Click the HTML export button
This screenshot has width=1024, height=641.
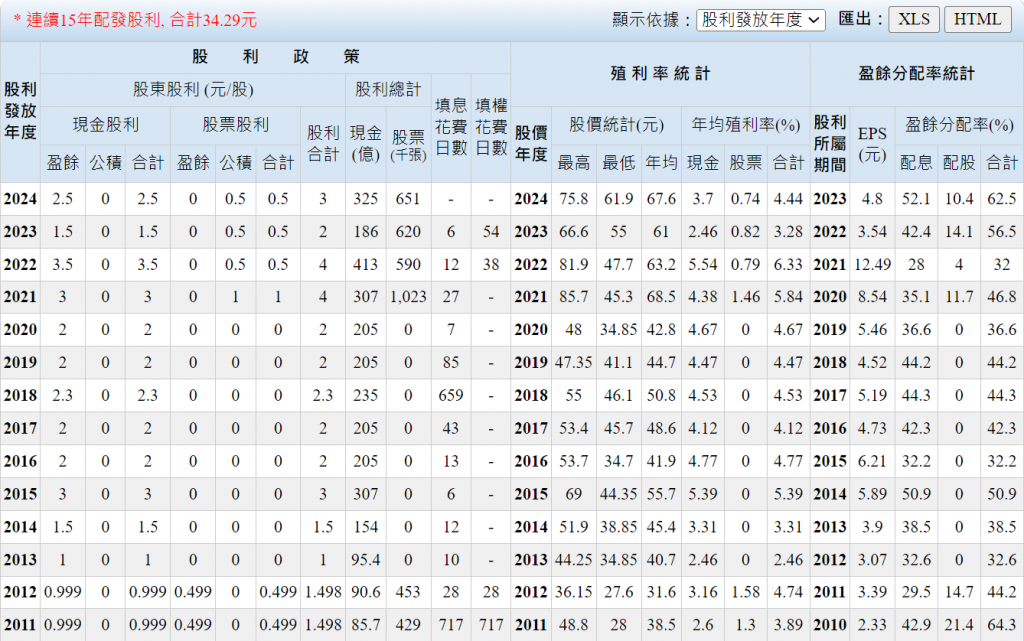[978, 19]
